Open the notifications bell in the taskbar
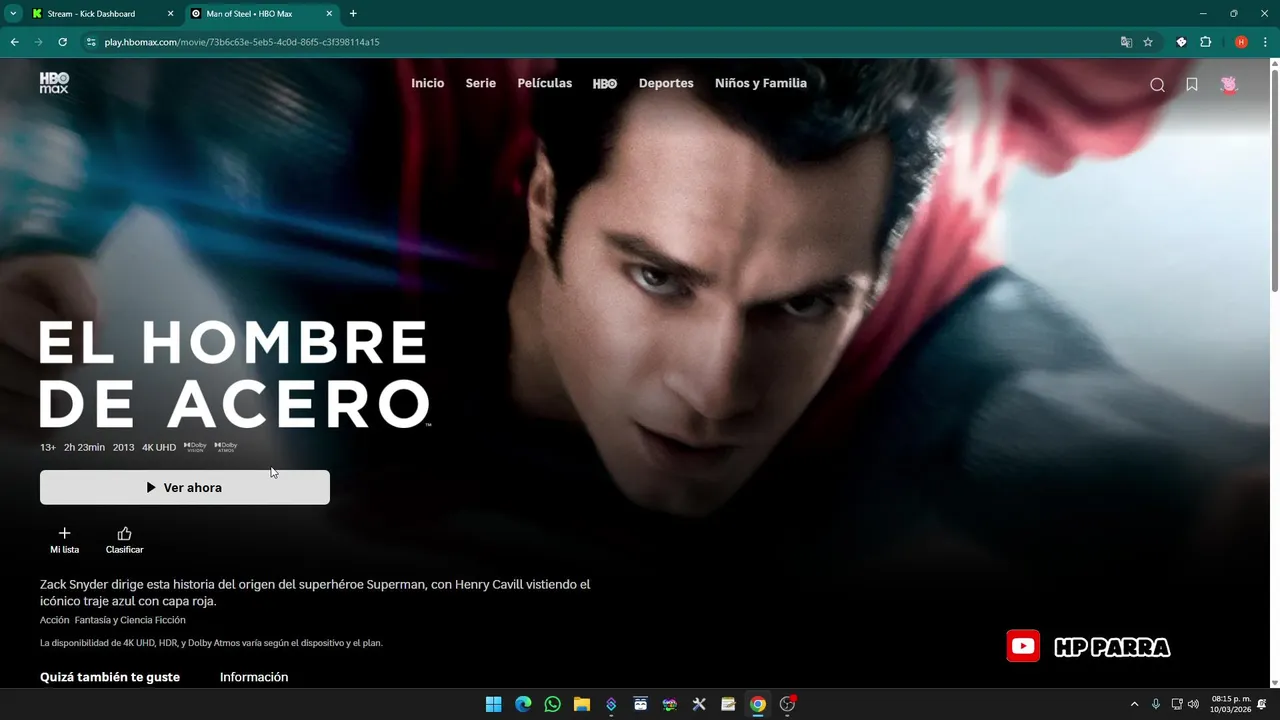The width and height of the screenshot is (1280, 720). [1262, 704]
